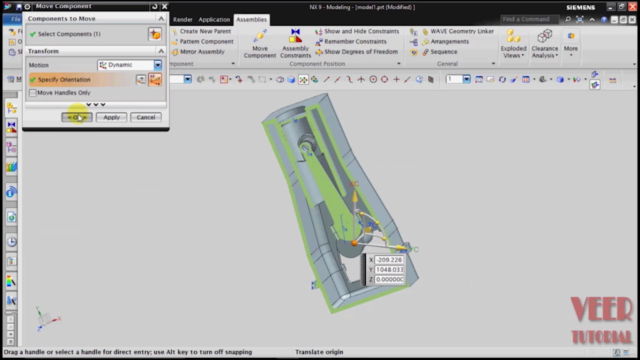
Task: Tick the Move Handles Only checkbox
Action: (33, 93)
